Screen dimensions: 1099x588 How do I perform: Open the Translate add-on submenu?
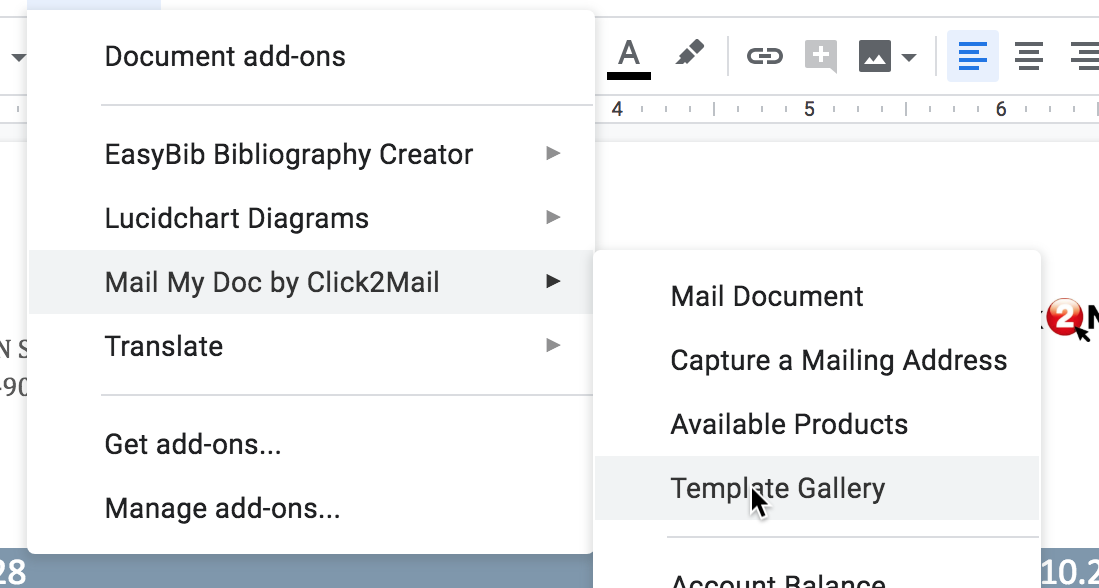point(311,346)
